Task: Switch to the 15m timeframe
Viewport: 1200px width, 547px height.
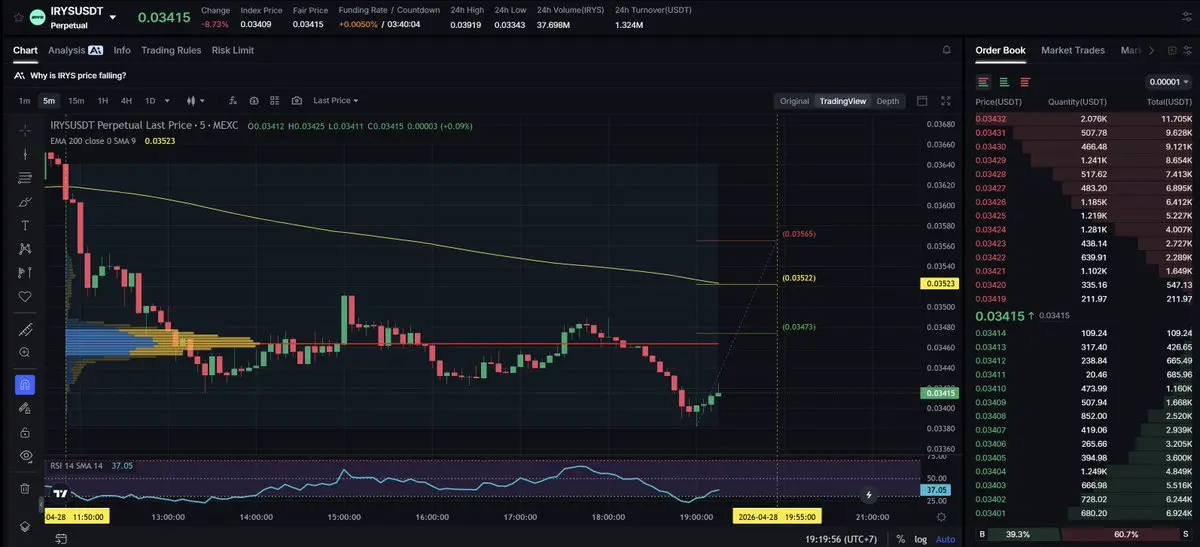Action: coord(76,101)
